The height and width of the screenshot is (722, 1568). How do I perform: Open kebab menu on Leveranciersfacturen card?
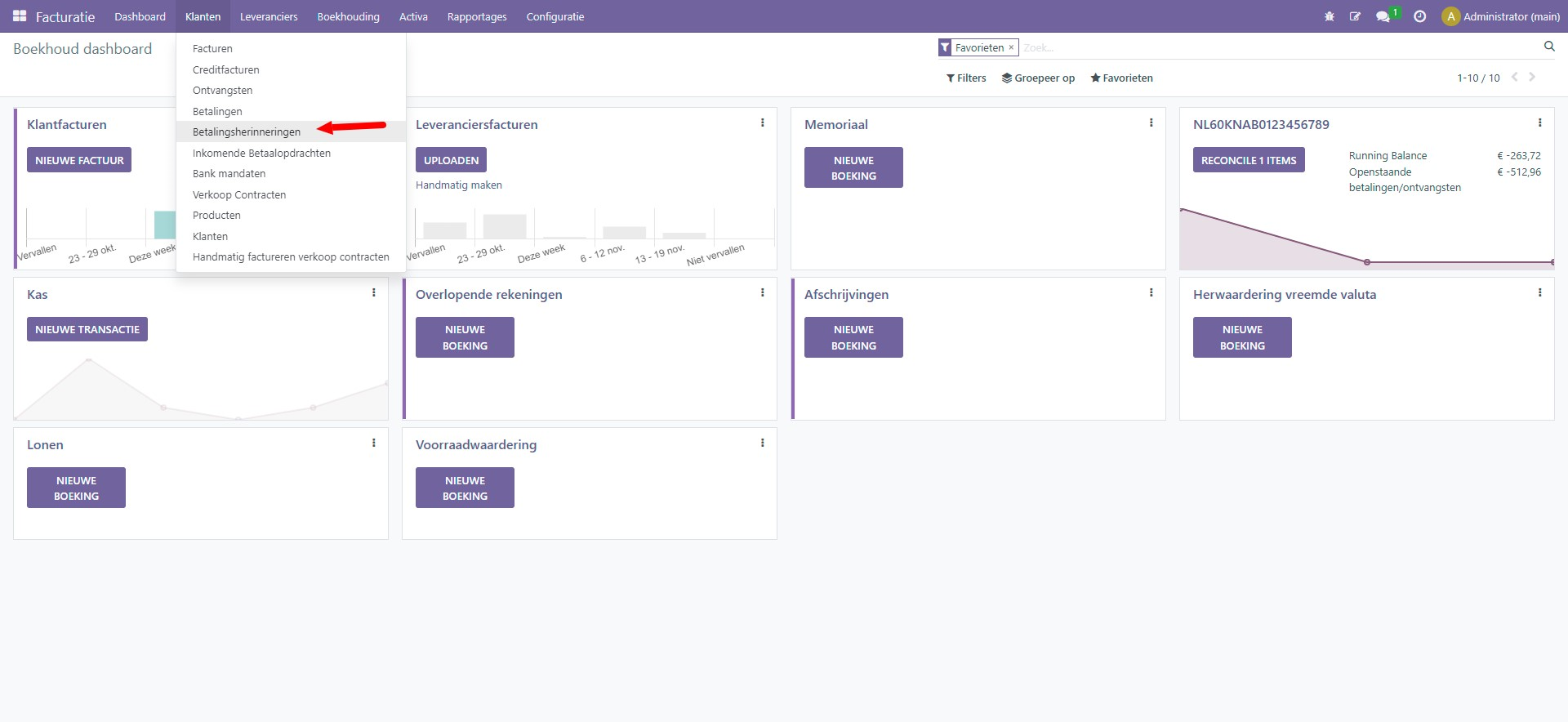tap(763, 123)
